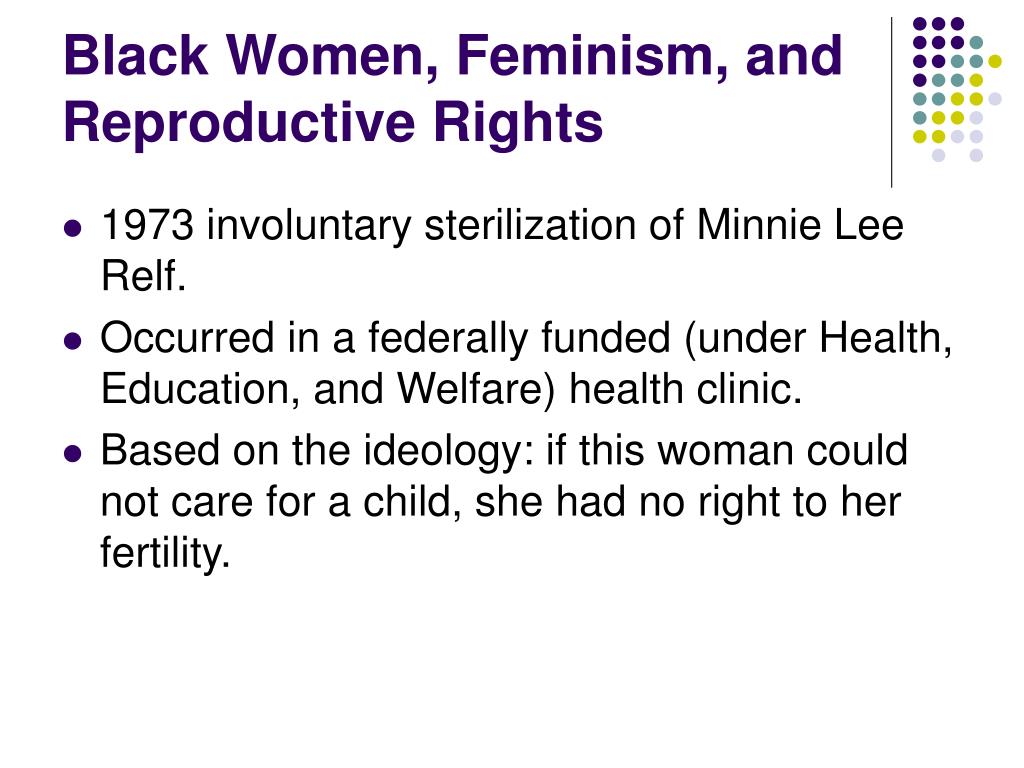Click the 'she had no right to her' text
The width and height of the screenshot is (1024, 768).
point(688,503)
